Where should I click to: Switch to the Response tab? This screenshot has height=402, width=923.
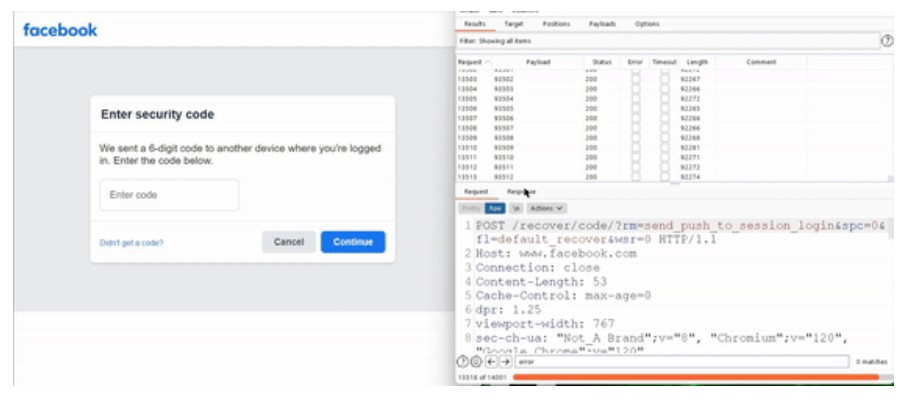pyautogui.click(x=521, y=191)
